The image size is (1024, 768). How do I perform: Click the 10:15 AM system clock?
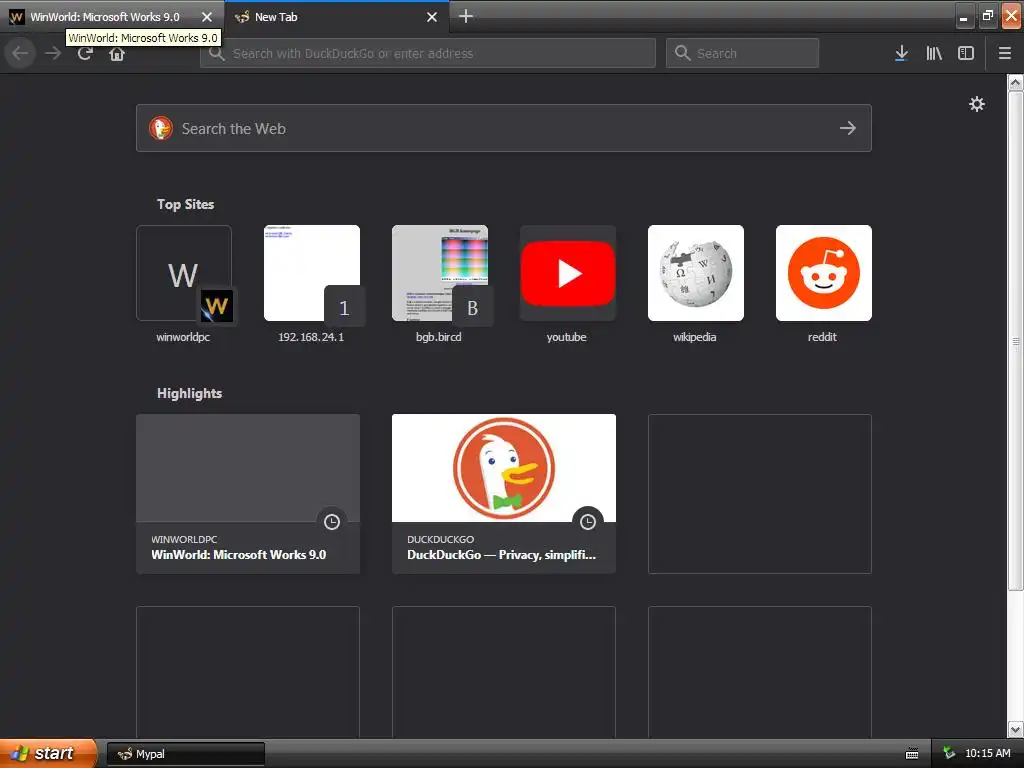click(x=987, y=754)
